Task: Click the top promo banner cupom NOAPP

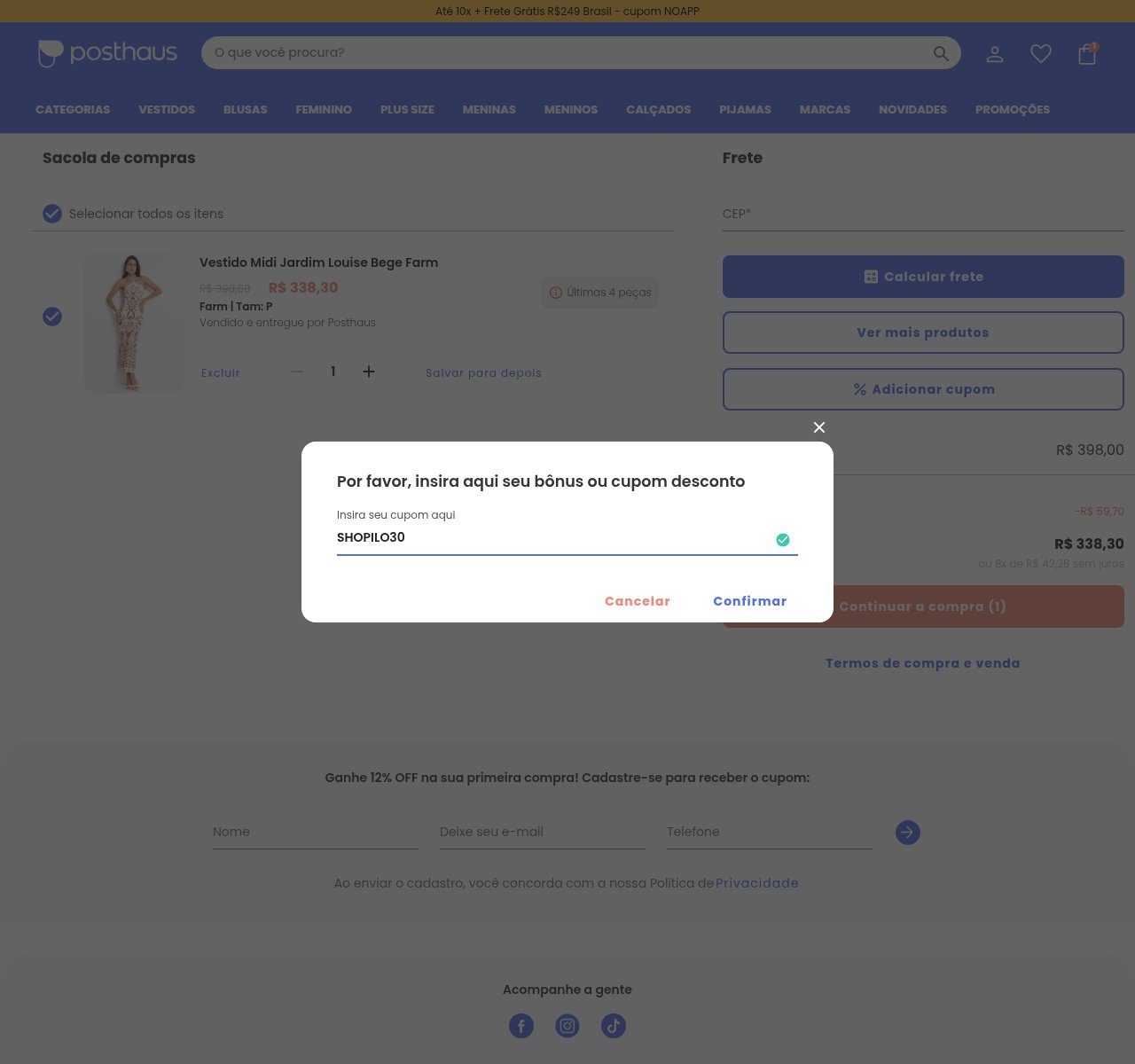Action: click(567, 12)
